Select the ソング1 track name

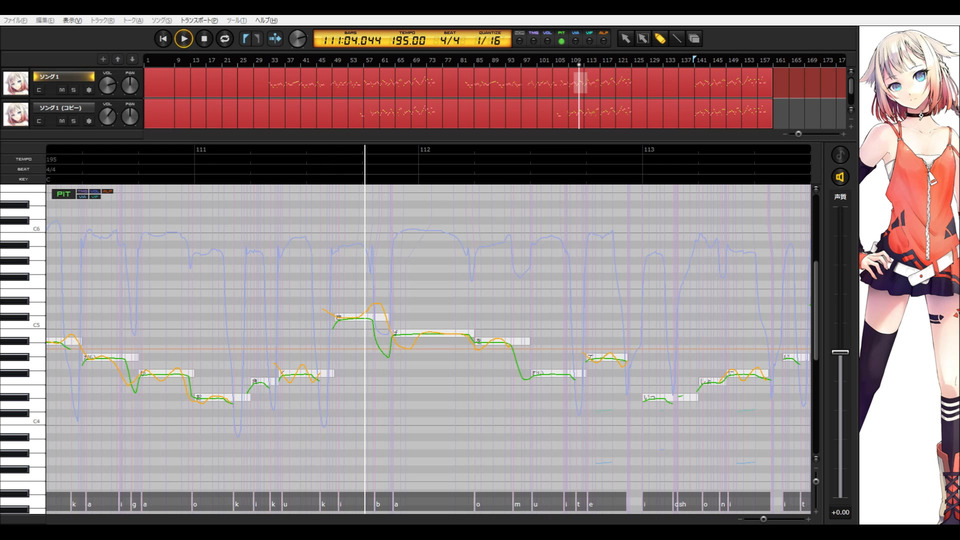point(64,77)
